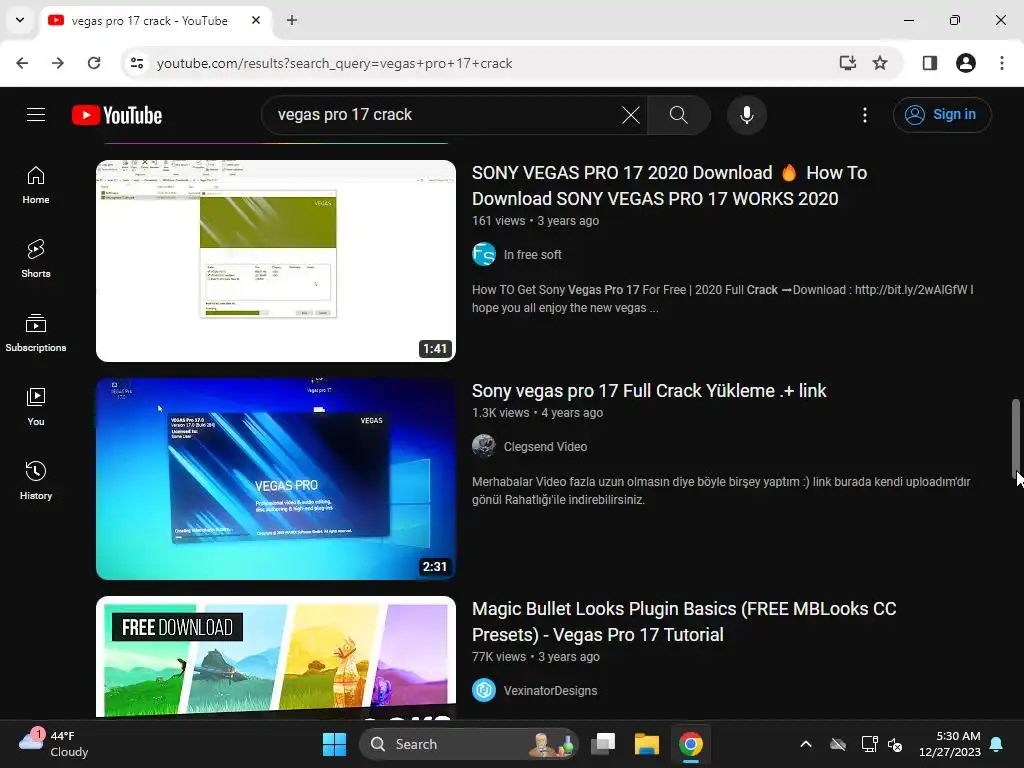Expand the tab search dropdown arrow

coord(20,20)
